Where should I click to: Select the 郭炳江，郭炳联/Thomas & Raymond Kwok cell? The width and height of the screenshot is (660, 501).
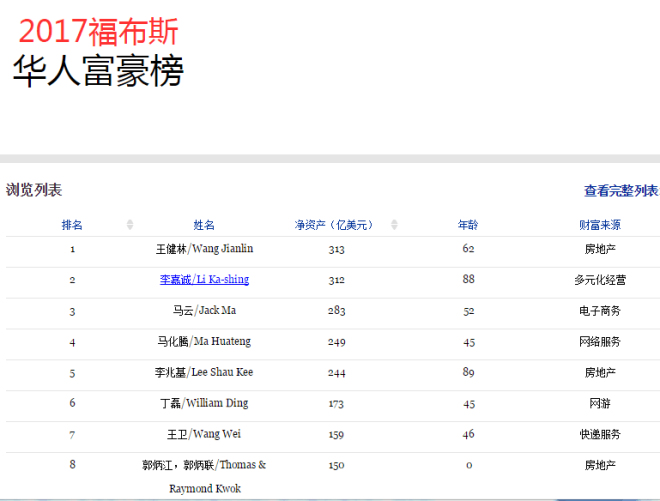(x=205, y=477)
